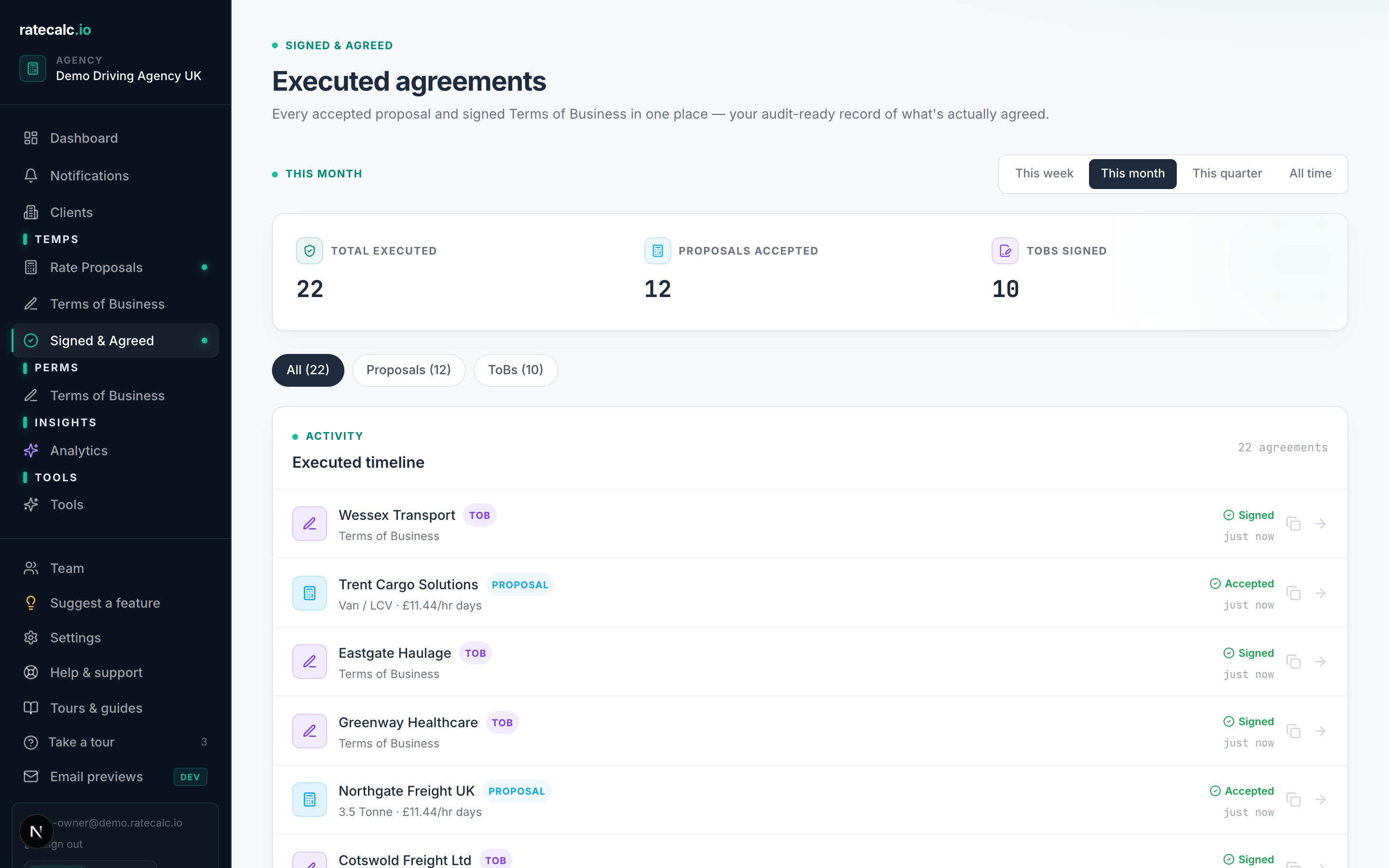The image size is (1389, 868).
Task: Filter by Proposals (12)
Action: click(x=409, y=370)
